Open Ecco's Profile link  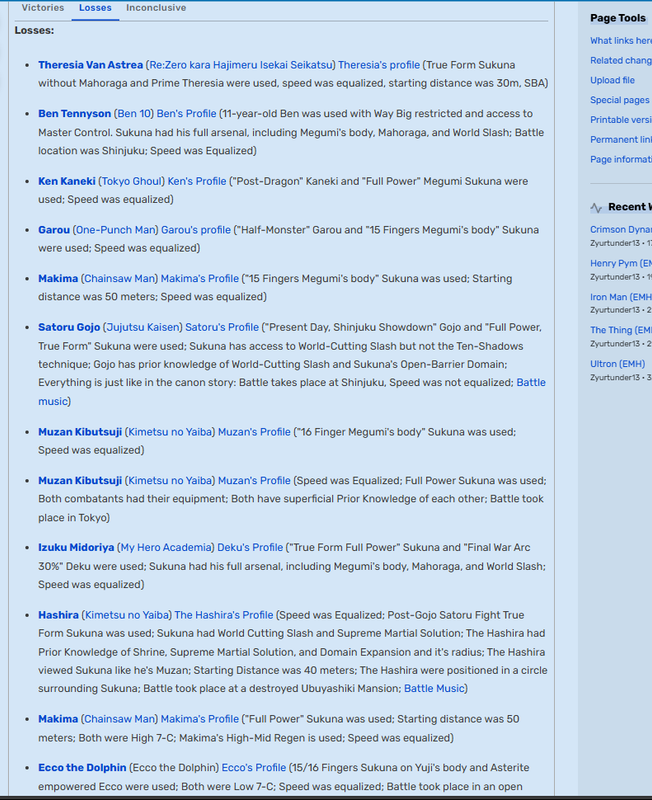point(254,768)
